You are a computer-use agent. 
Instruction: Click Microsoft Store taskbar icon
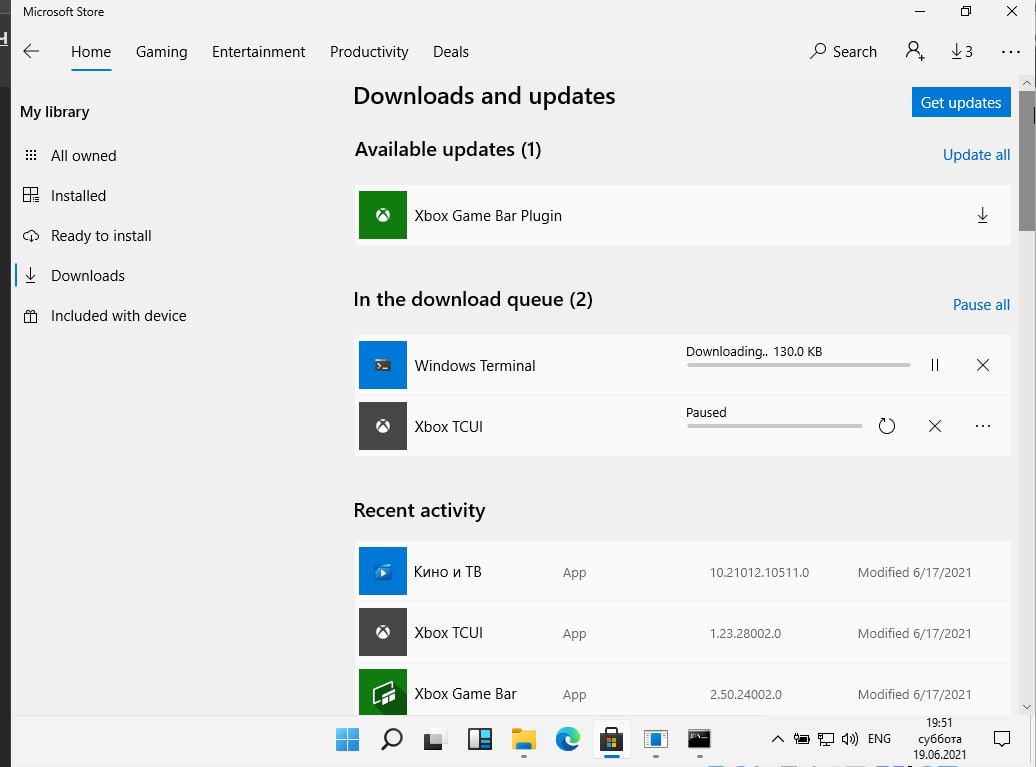(611, 739)
